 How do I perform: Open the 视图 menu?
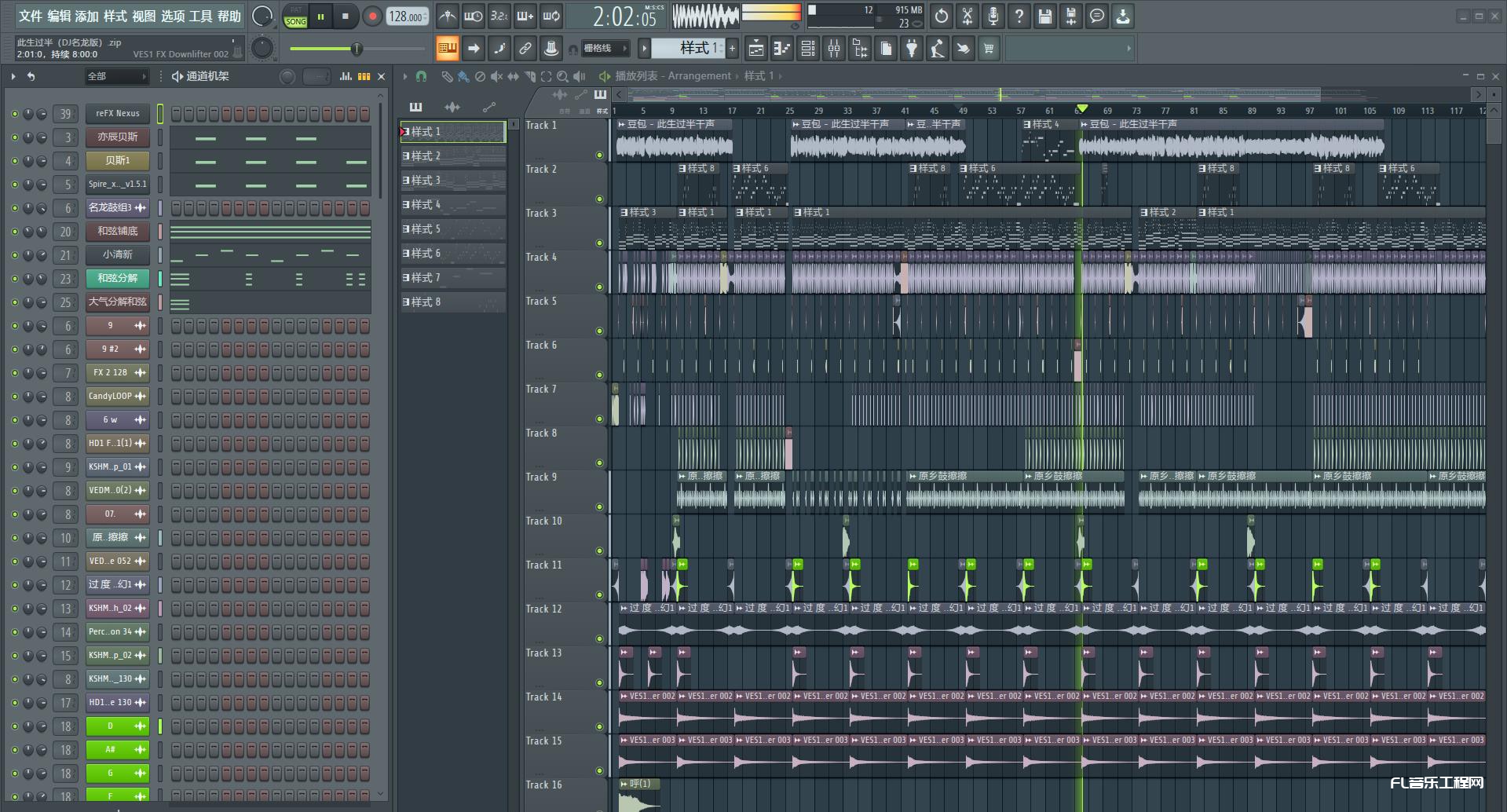coord(144,16)
